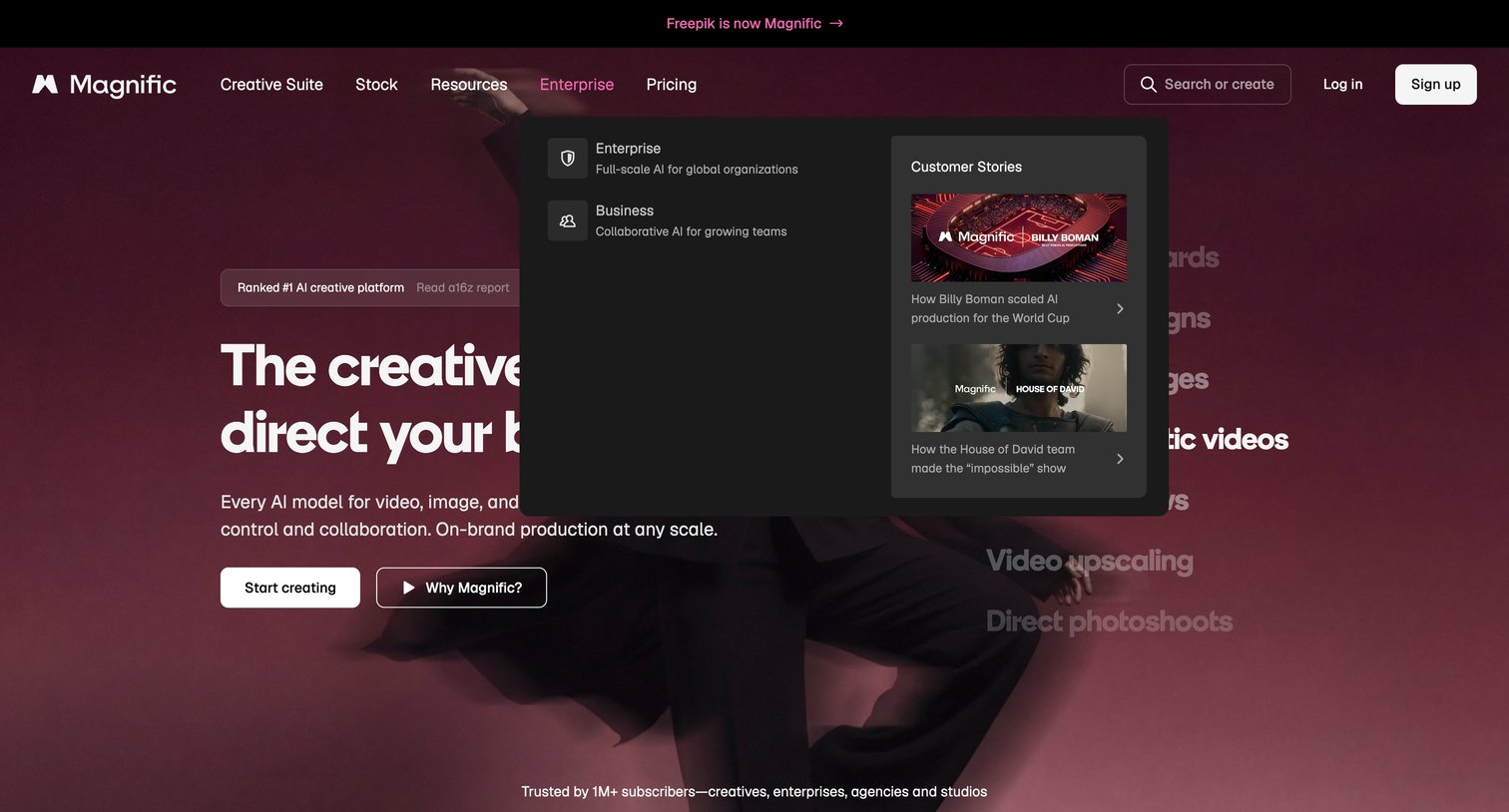
Task: Click the play icon in Why Magnific button
Action: tap(408, 588)
